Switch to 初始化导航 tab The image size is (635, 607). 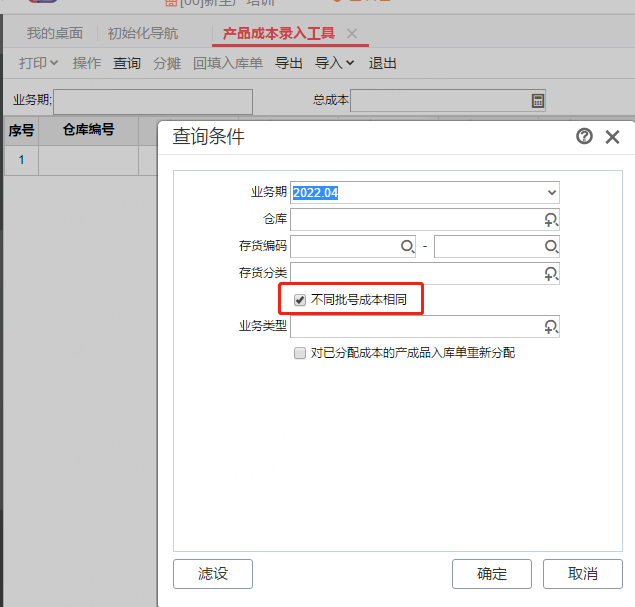pyautogui.click(x=143, y=33)
